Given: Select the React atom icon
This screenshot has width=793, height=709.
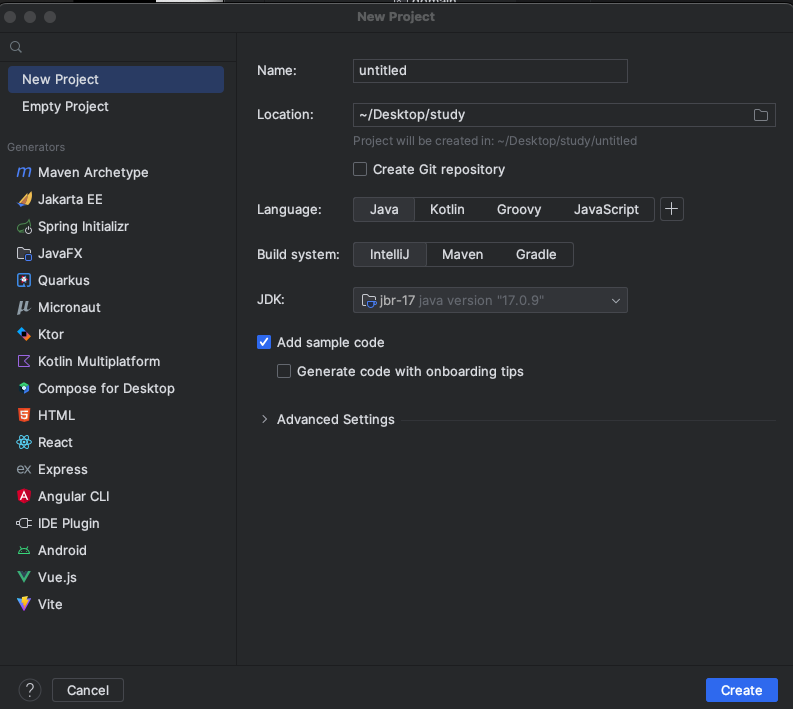Looking at the screenshot, I should tap(24, 442).
